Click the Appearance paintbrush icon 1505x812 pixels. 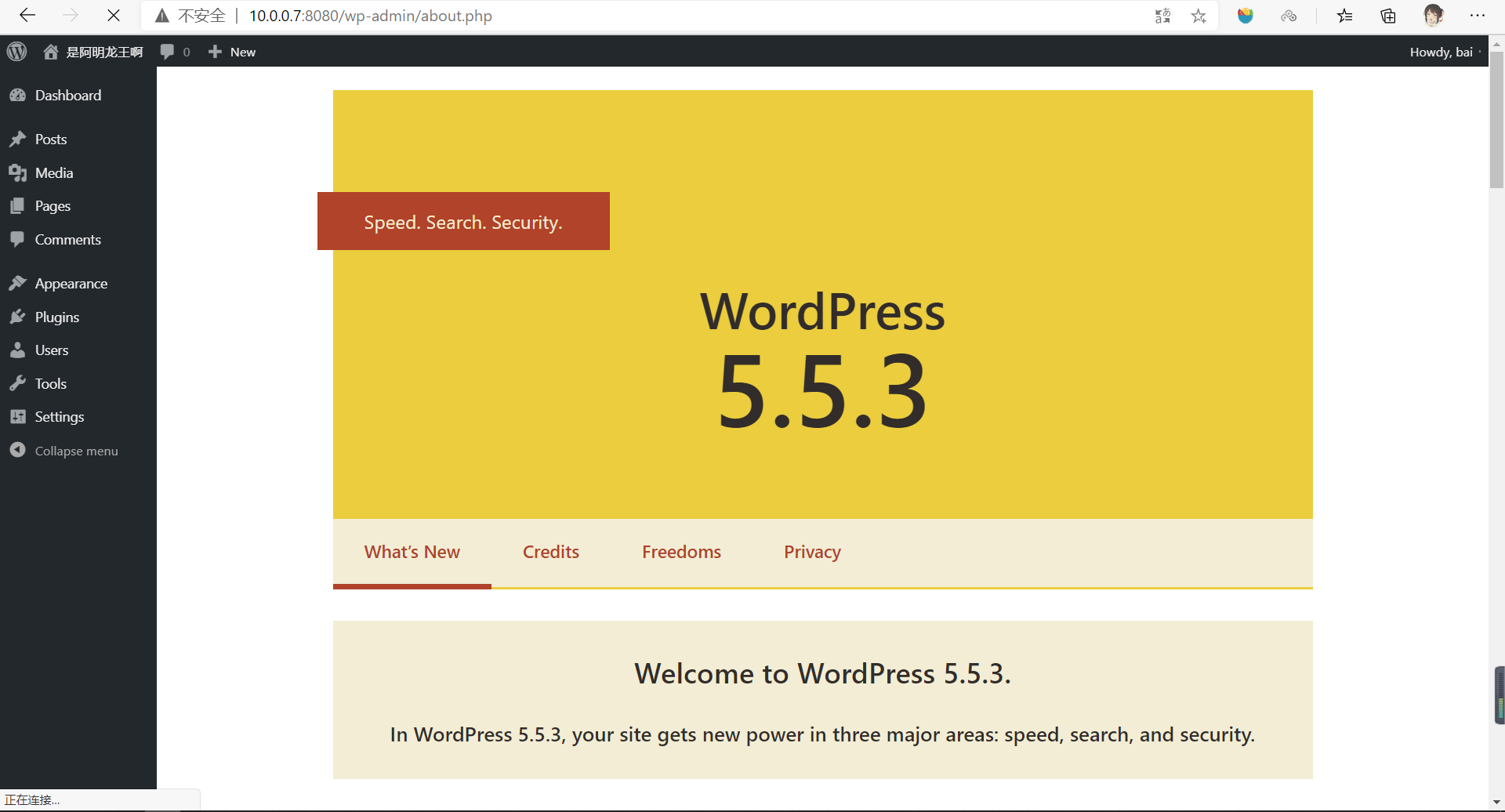click(18, 283)
